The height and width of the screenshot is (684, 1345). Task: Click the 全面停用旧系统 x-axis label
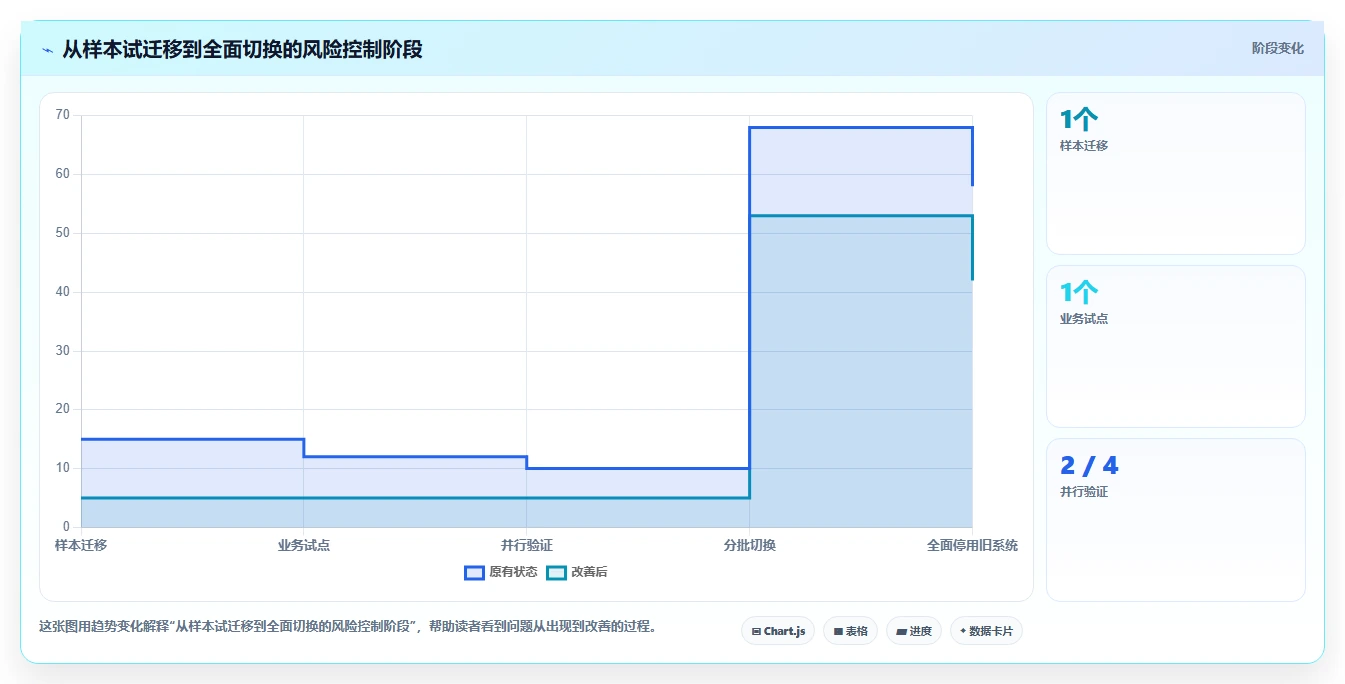coord(972,545)
